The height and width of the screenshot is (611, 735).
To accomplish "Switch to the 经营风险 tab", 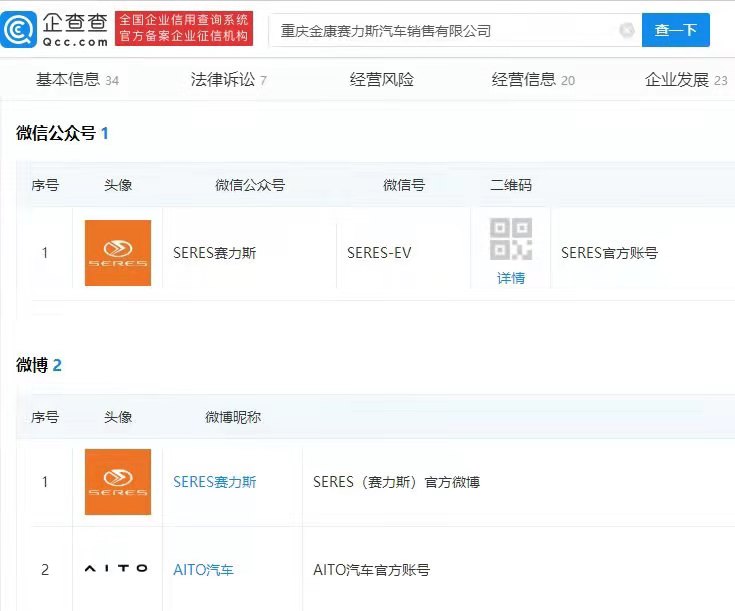I will click(x=382, y=80).
